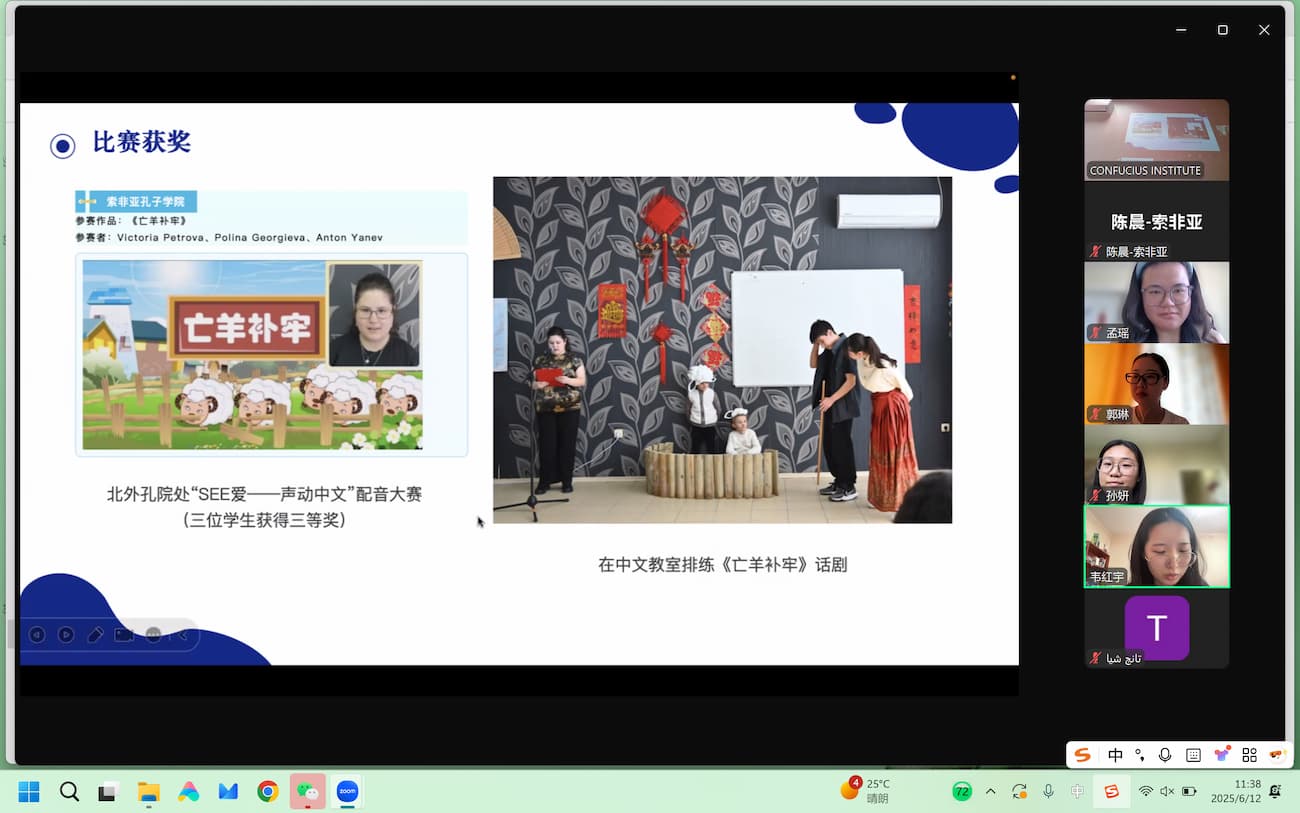This screenshot has height=813, width=1300.
Task: Toggle voice input microphone on IME toolbar
Action: [1165, 755]
